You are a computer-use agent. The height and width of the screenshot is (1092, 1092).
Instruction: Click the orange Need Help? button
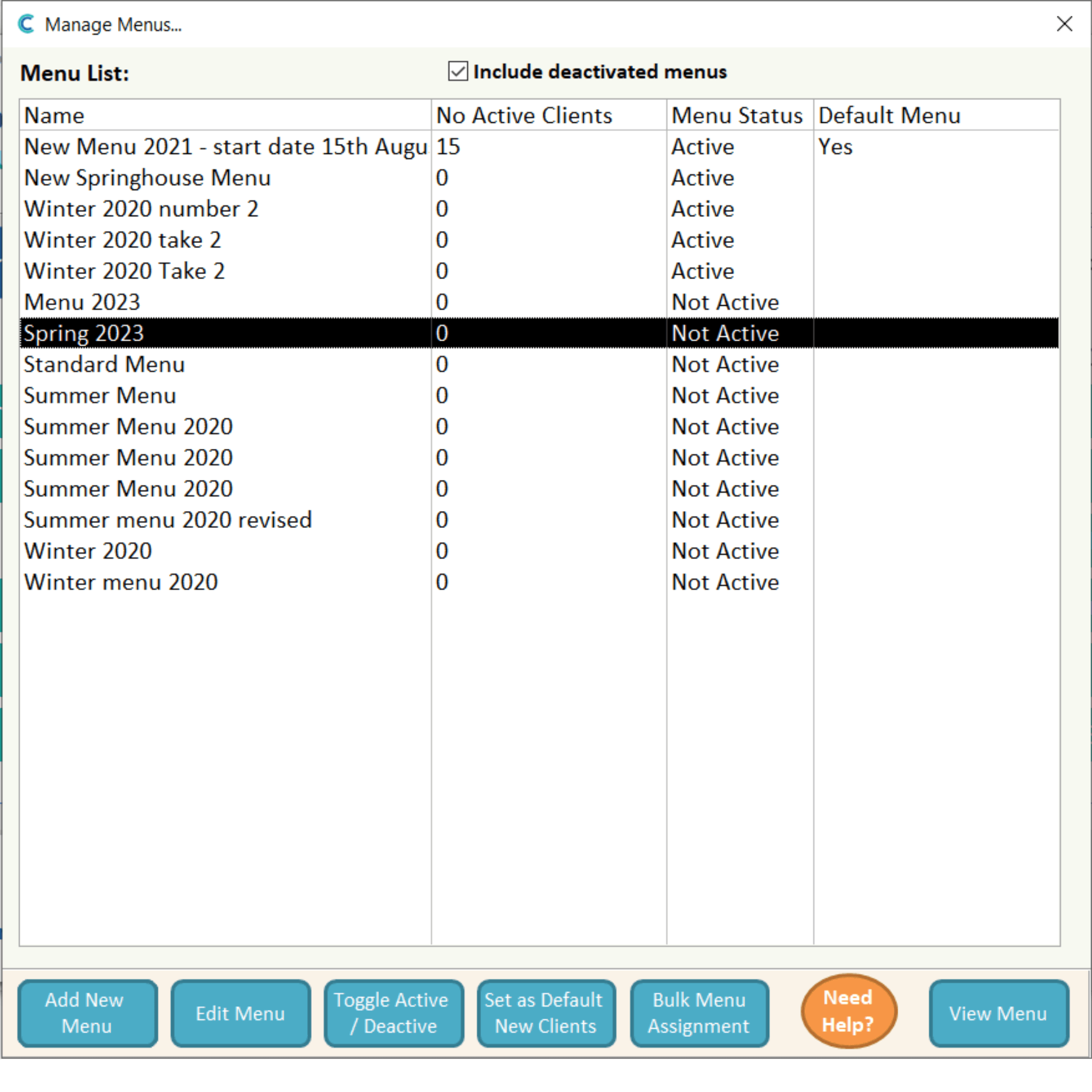pos(848,1011)
